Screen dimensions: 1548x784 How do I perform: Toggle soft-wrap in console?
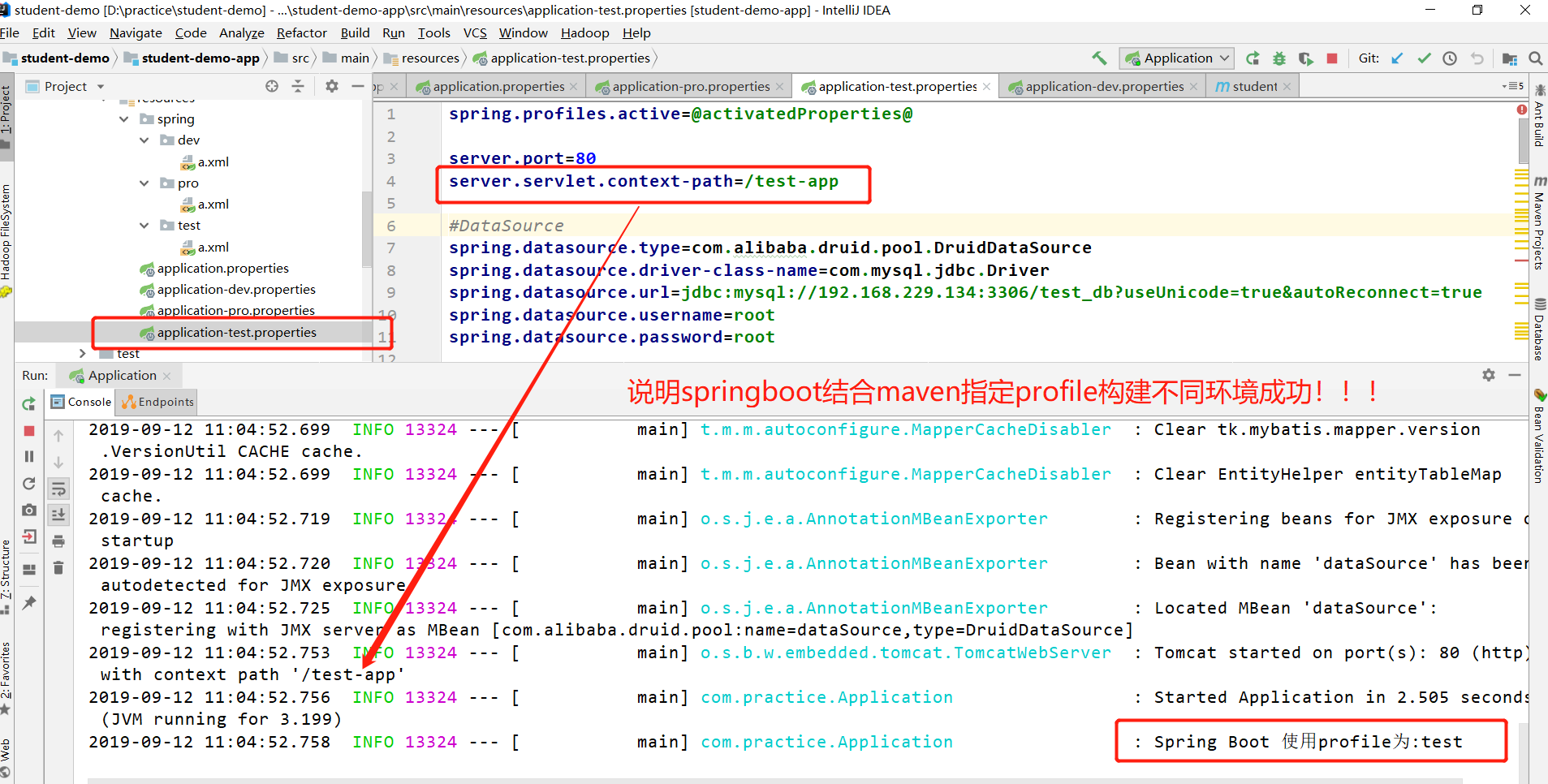click(58, 489)
